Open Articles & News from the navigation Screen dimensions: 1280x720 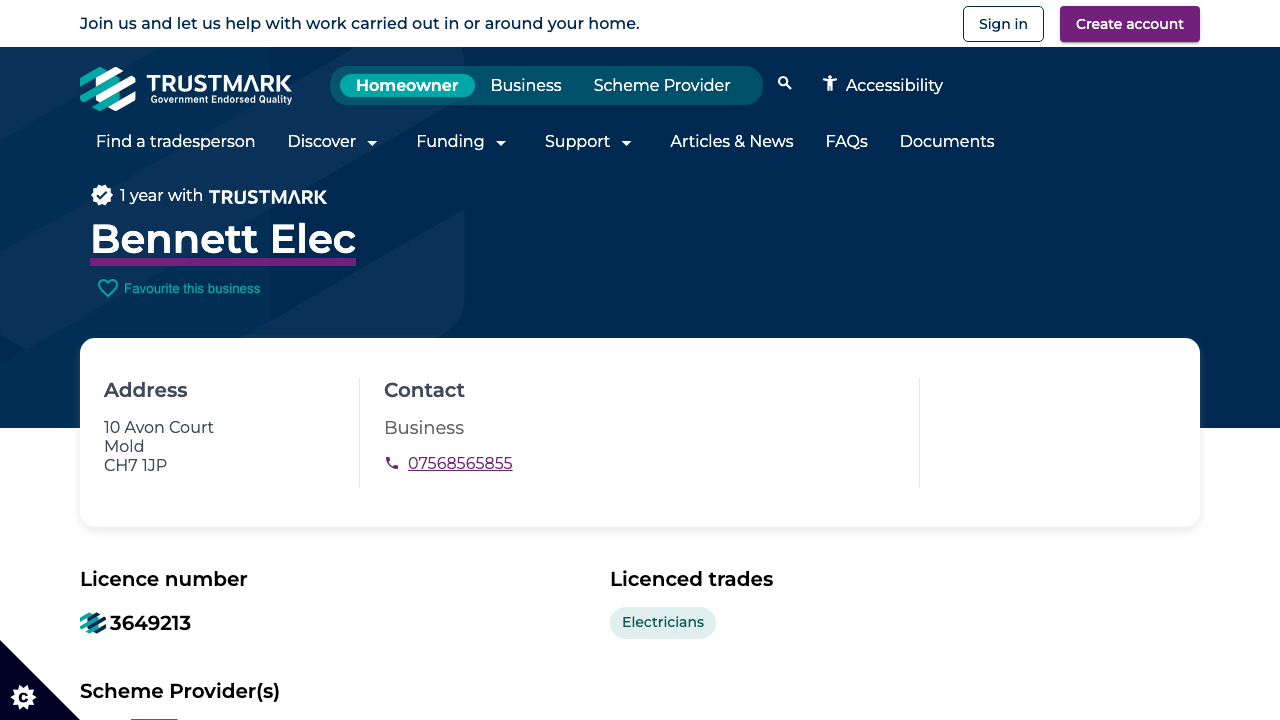pos(731,142)
